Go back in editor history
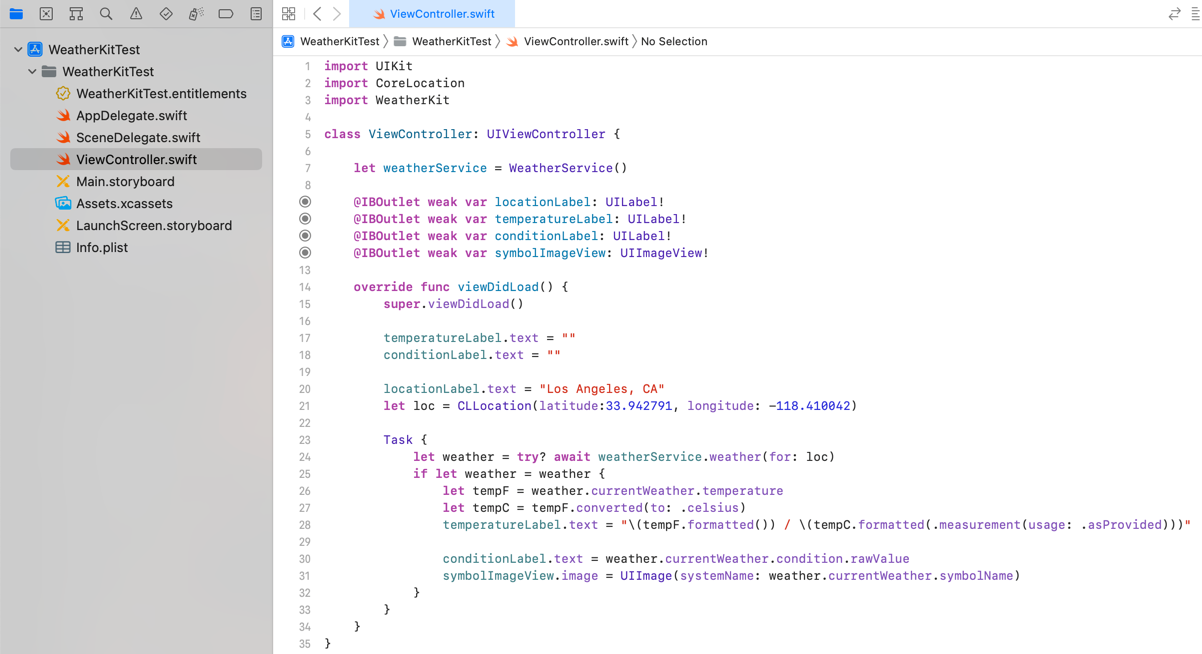 coord(317,14)
